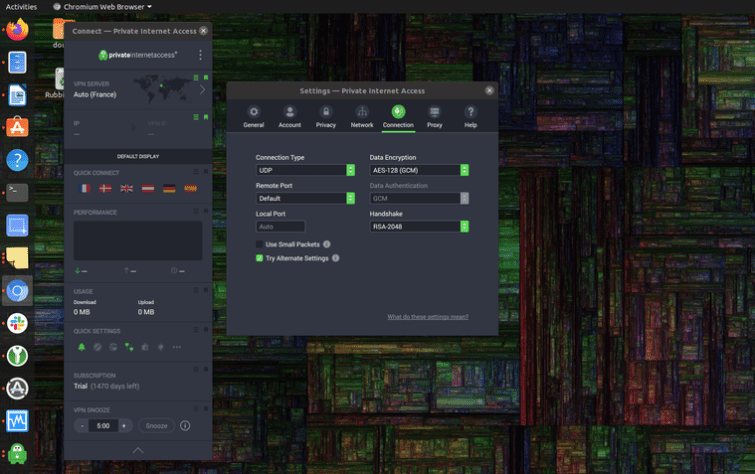Click the France flag in Quick Connect
Image resolution: width=755 pixels, height=474 pixels.
tap(84, 188)
